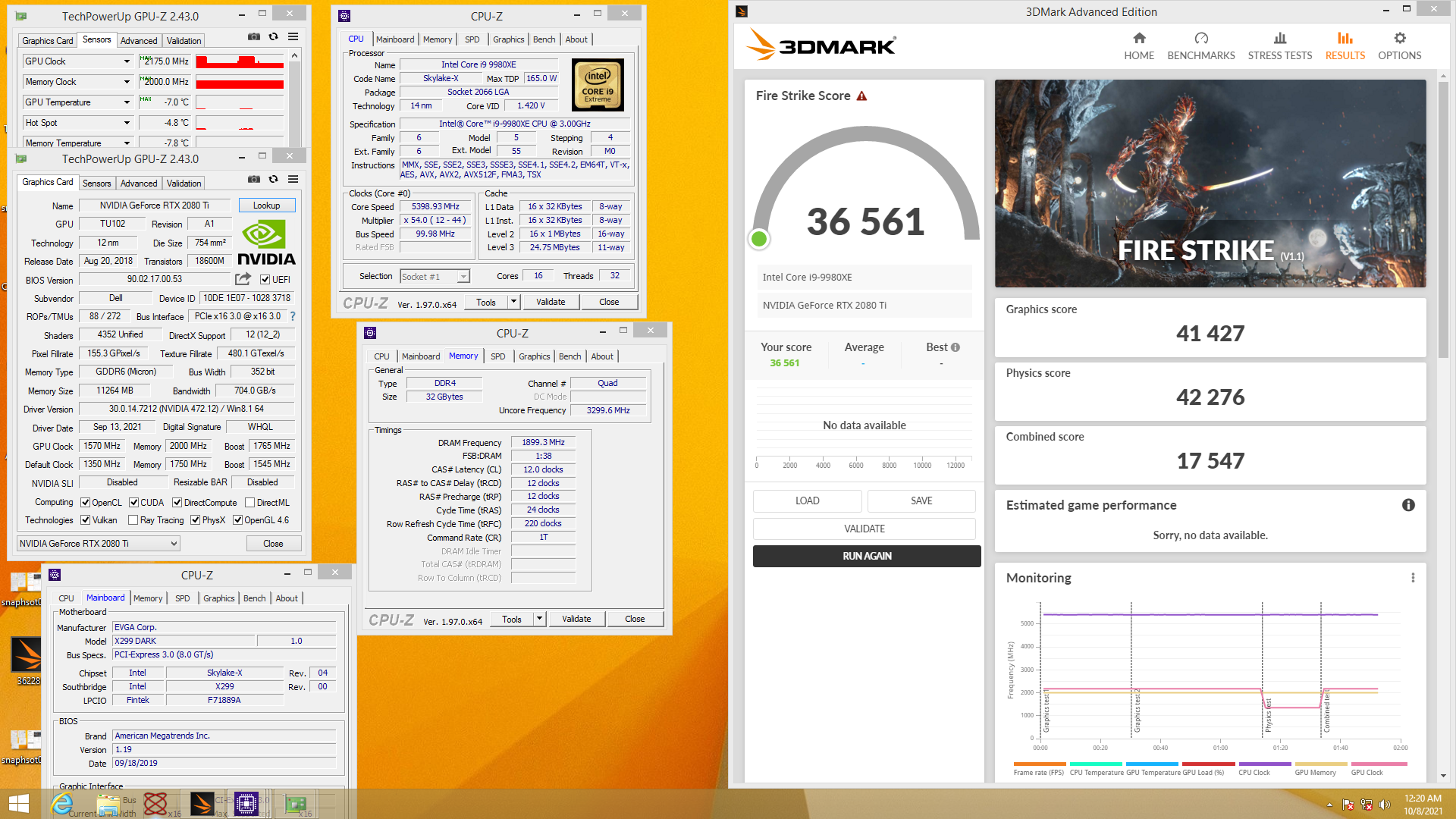Click the CPU Clock legend swatch
The height and width of the screenshot is (819, 1456).
[x=1265, y=764]
